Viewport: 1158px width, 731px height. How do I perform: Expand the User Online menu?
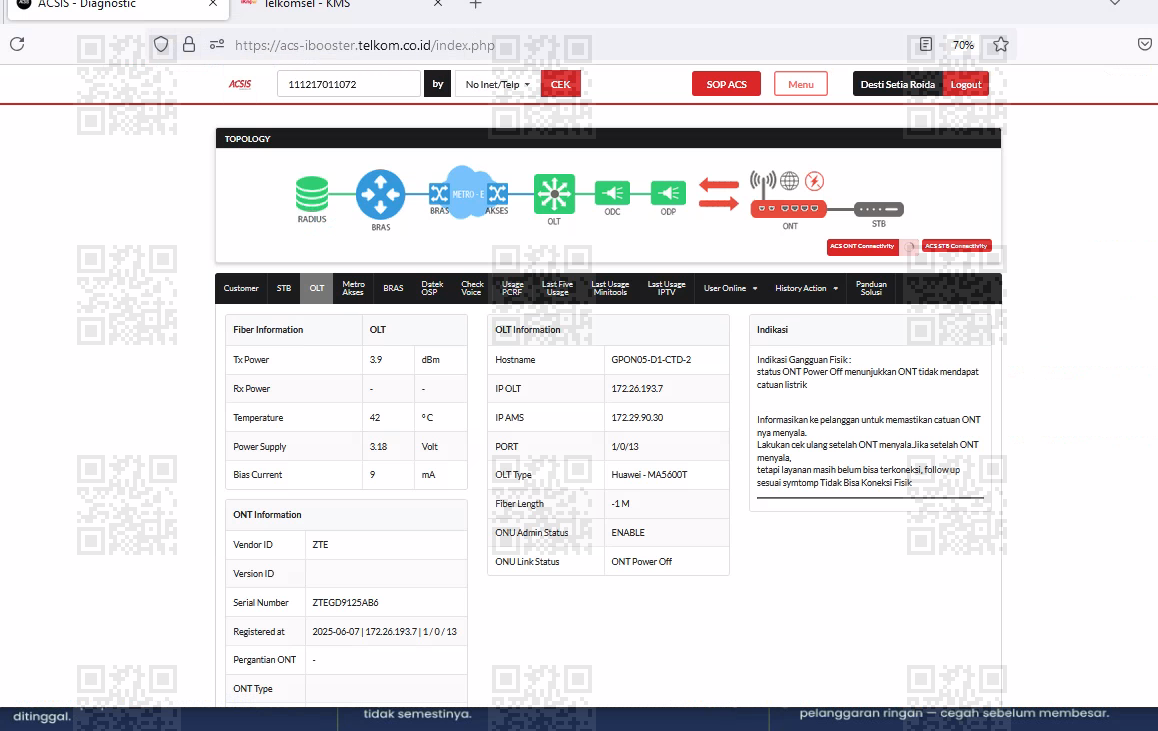point(730,288)
